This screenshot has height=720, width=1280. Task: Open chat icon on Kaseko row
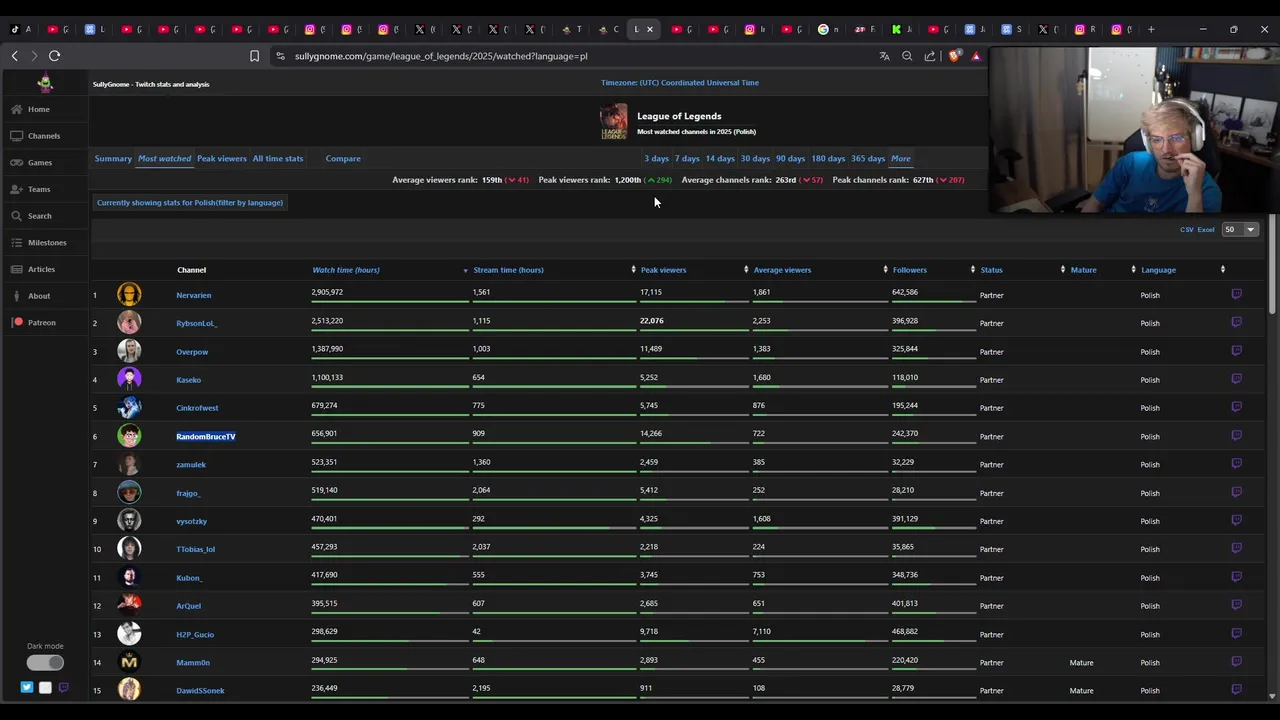point(1237,379)
